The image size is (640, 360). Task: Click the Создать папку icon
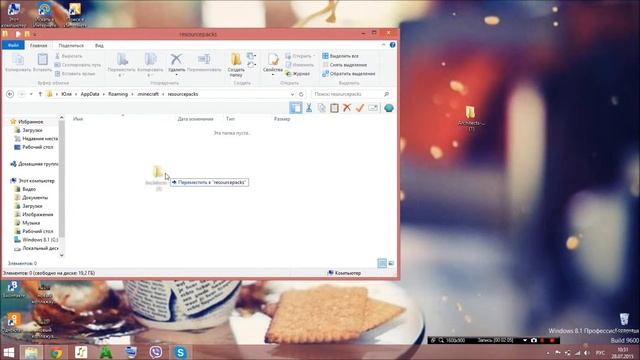tap(236, 64)
